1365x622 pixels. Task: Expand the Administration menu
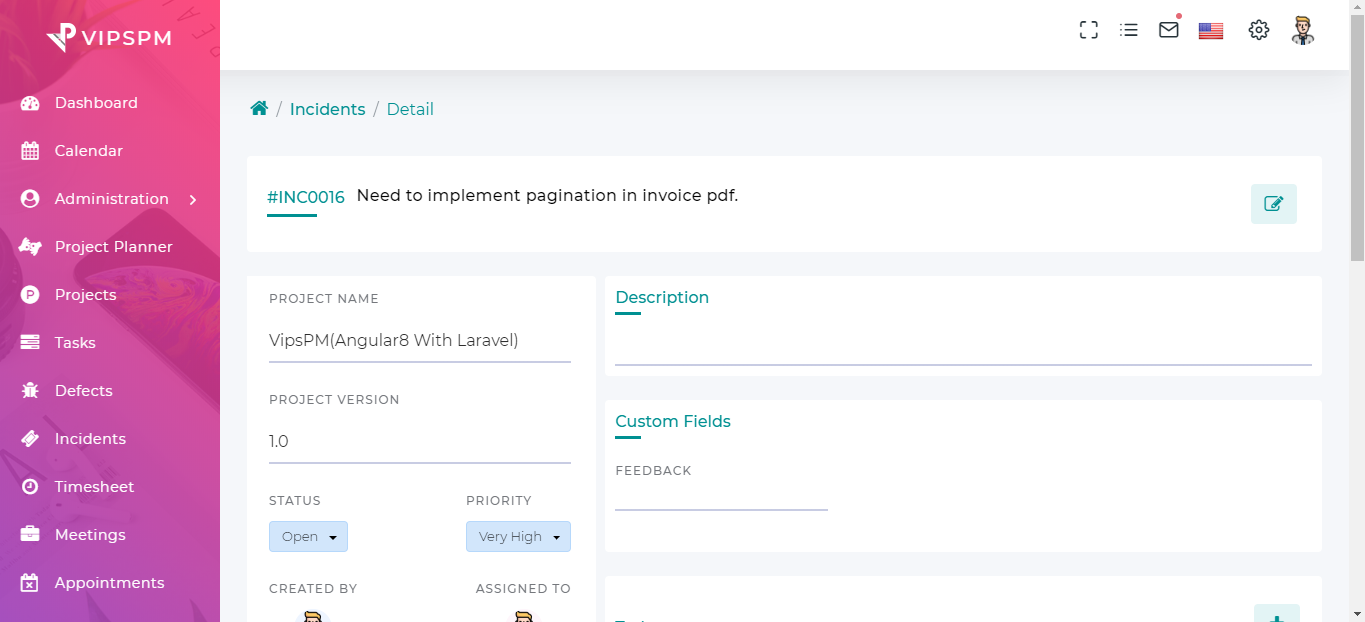click(x=110, y=199)
